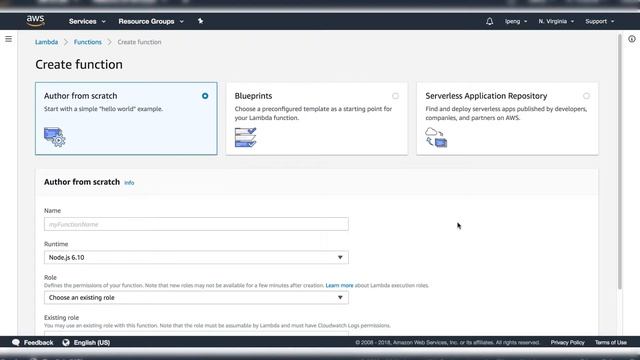The image size is (640, 360).
Task: Open the Terms of Use link
Action: (x=611, y=342)
